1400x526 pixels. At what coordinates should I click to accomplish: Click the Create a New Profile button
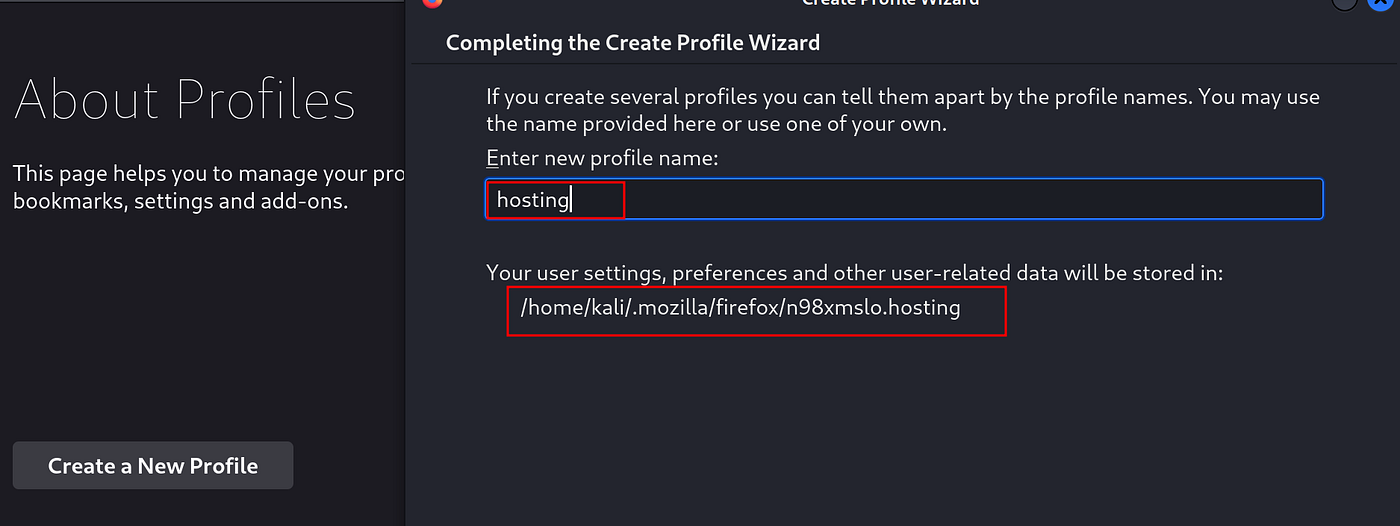pyautogui.click(x=153, y=466)
